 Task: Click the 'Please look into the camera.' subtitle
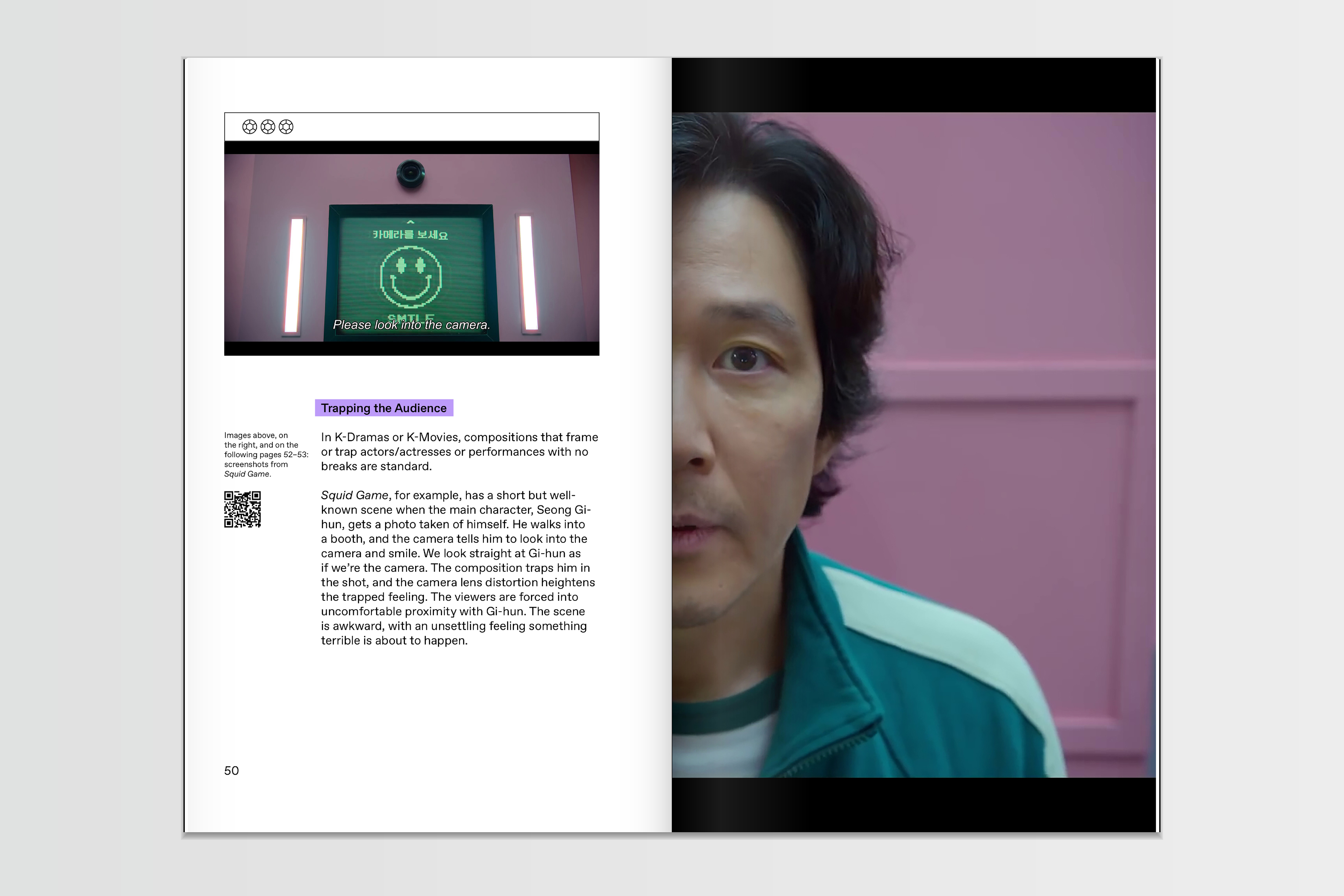(411, 325)
